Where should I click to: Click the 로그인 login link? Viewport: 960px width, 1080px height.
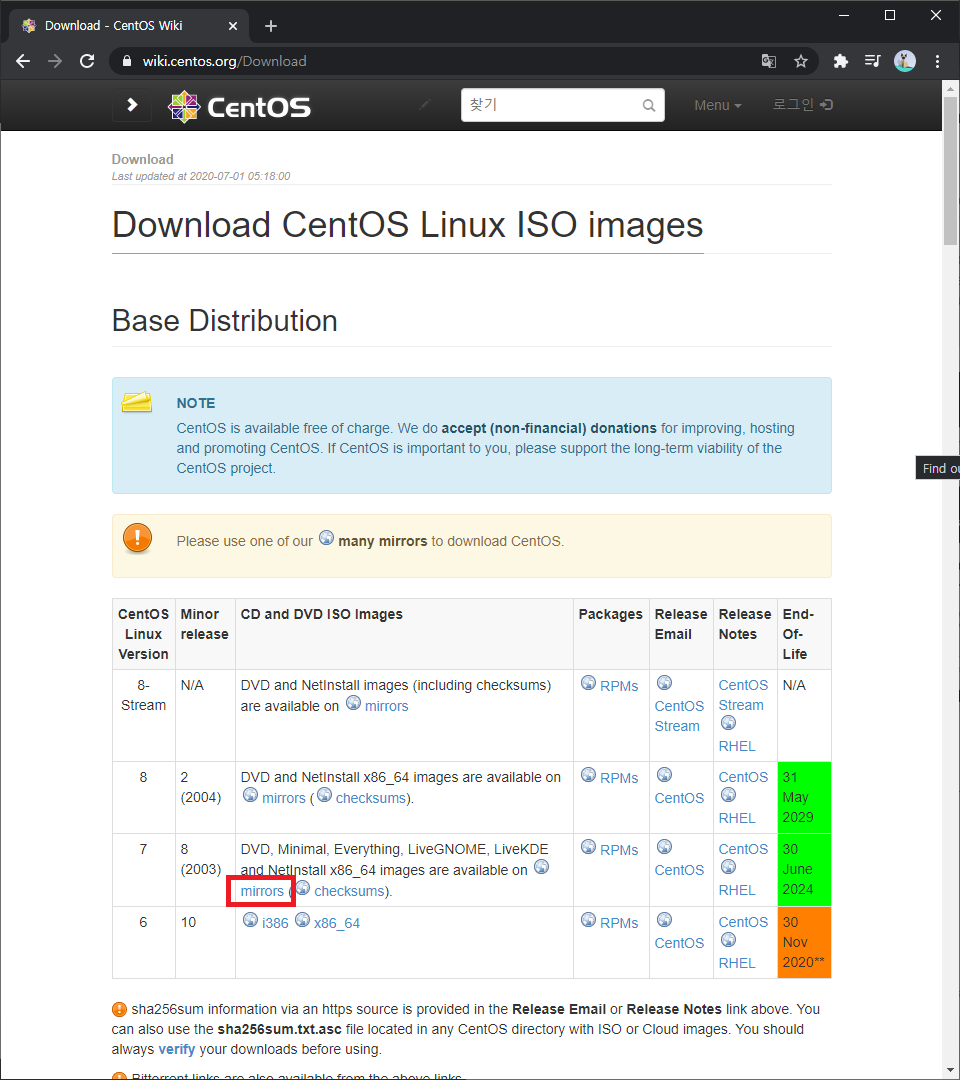click(802, 105)
